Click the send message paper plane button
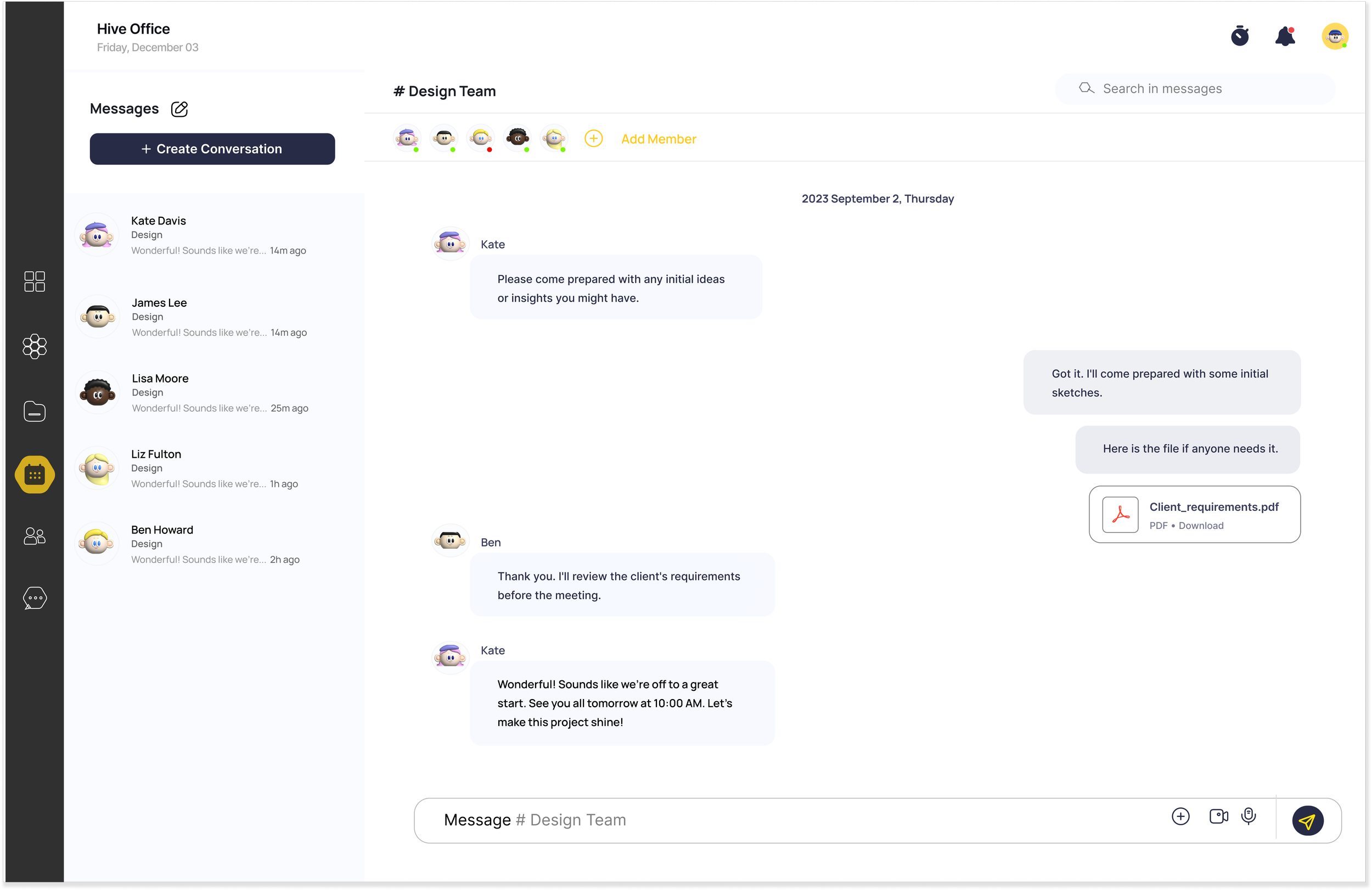 click(1307, 820)
